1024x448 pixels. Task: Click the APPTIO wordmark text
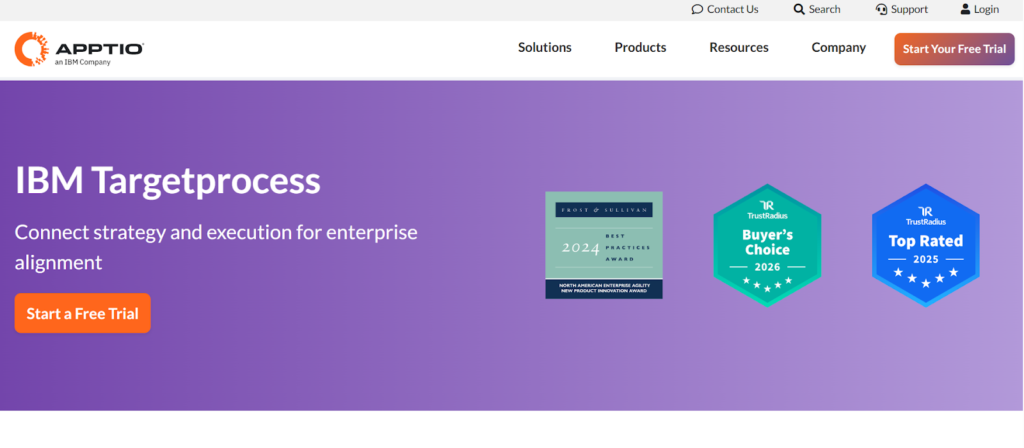(98, 45)
